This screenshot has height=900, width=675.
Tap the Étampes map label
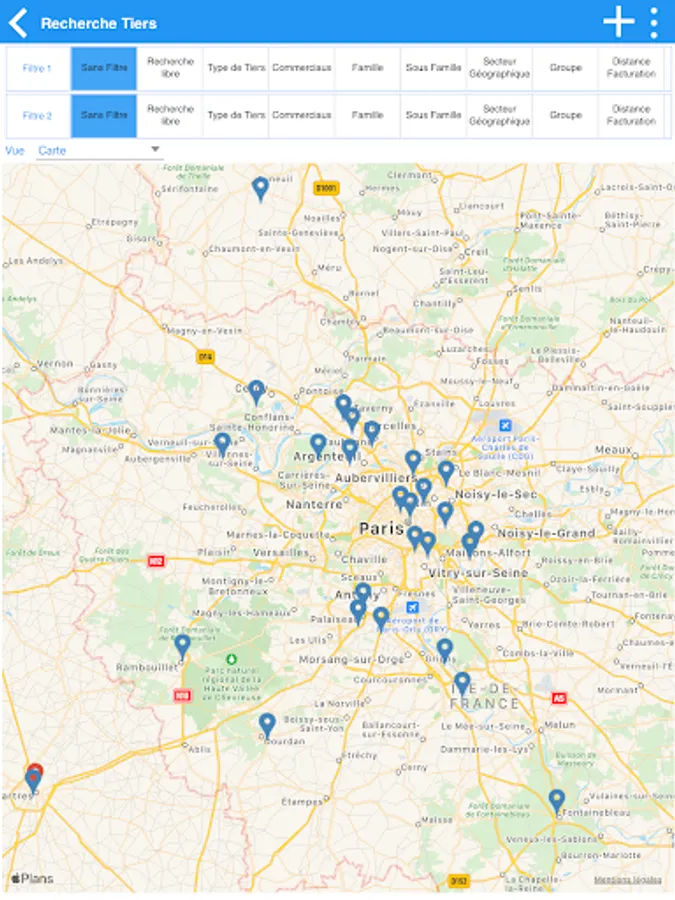click(302, 801)
